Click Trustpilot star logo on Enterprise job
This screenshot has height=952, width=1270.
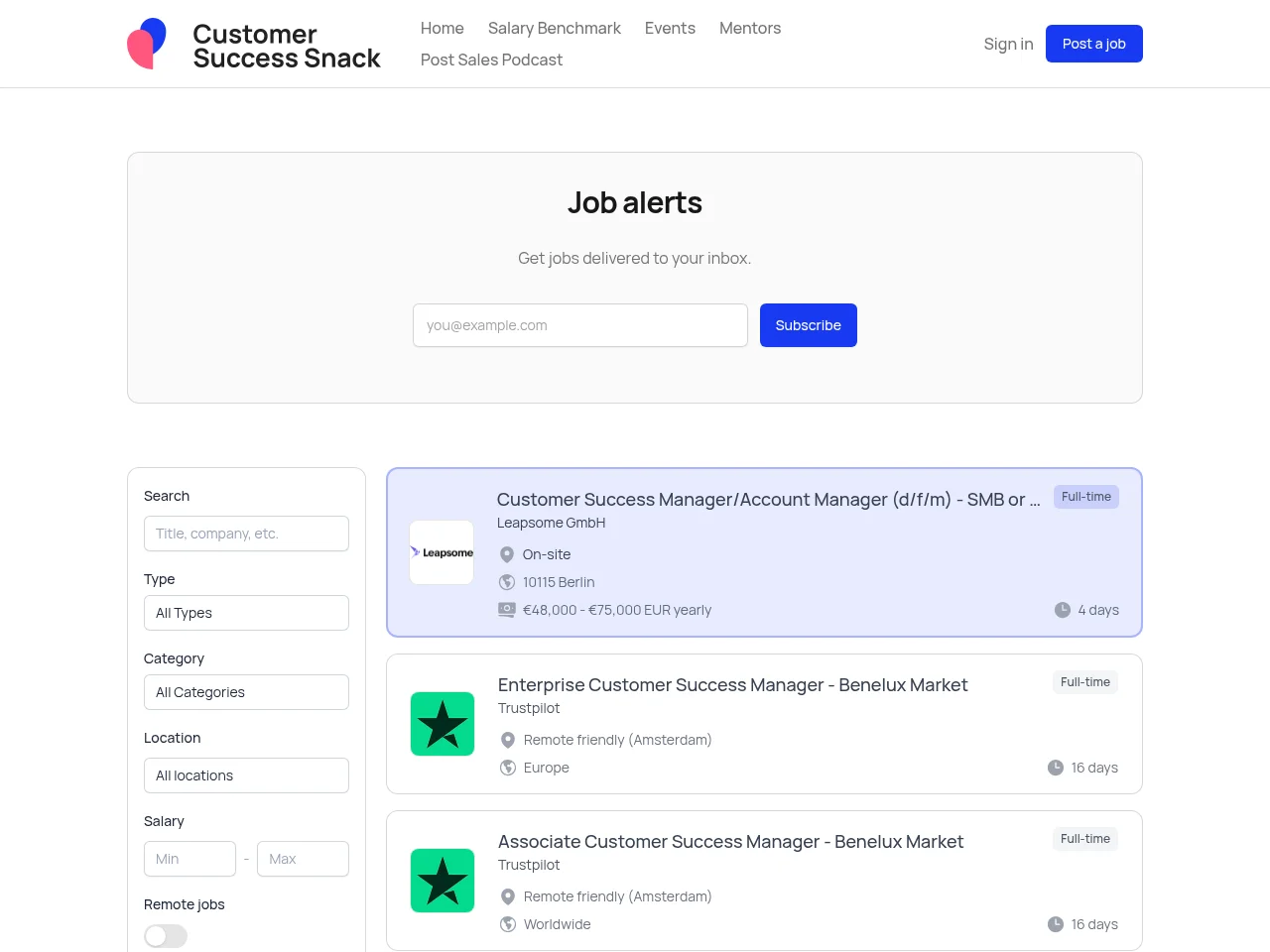point(443,724)
